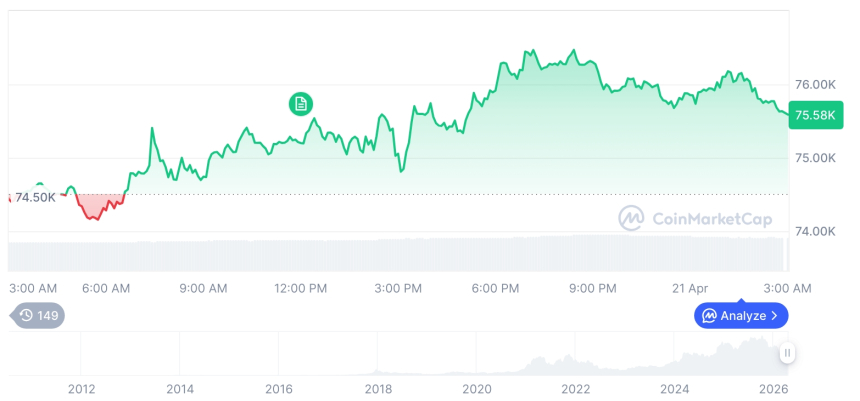Select 2020 on the range timeline
The height and width of the screenshot is (401, 860).
(x=477, y=389)
